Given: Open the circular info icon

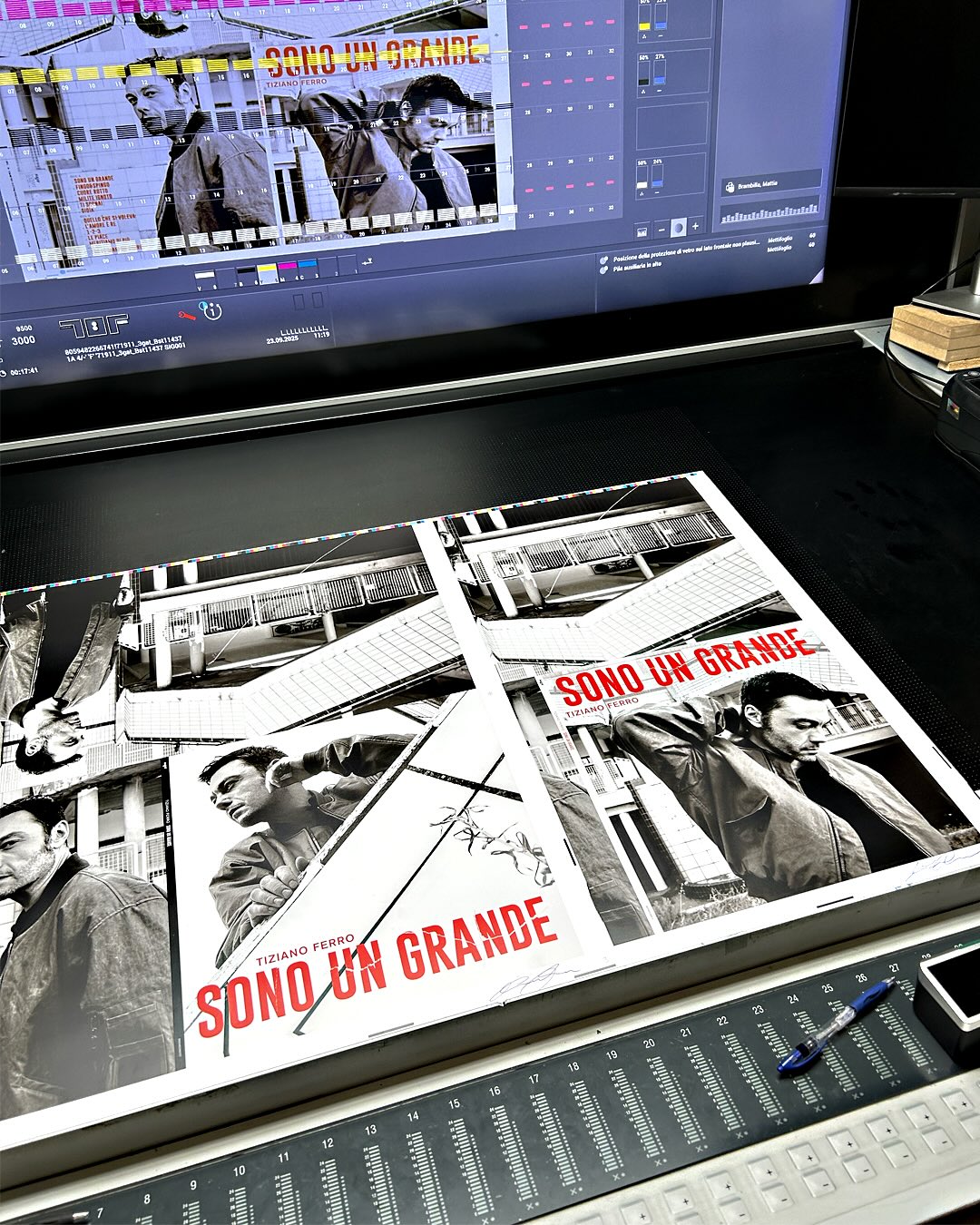Looking at the screenshot, I should click(211, 309).
